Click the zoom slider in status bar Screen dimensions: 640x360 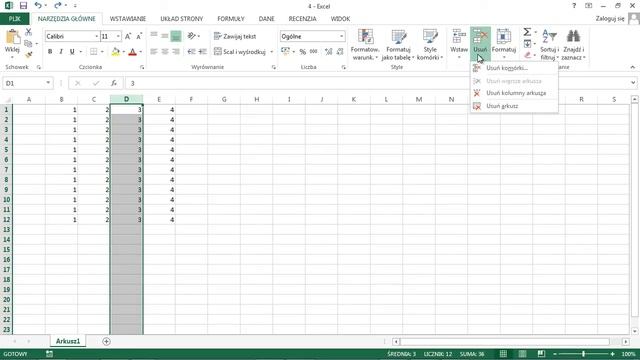point(584,354)
